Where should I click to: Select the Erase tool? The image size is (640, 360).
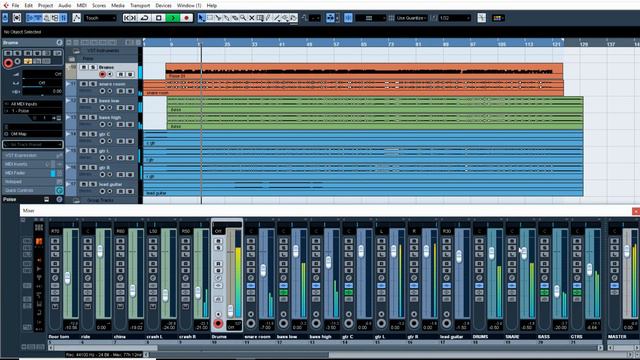click(x=235, y=18)
